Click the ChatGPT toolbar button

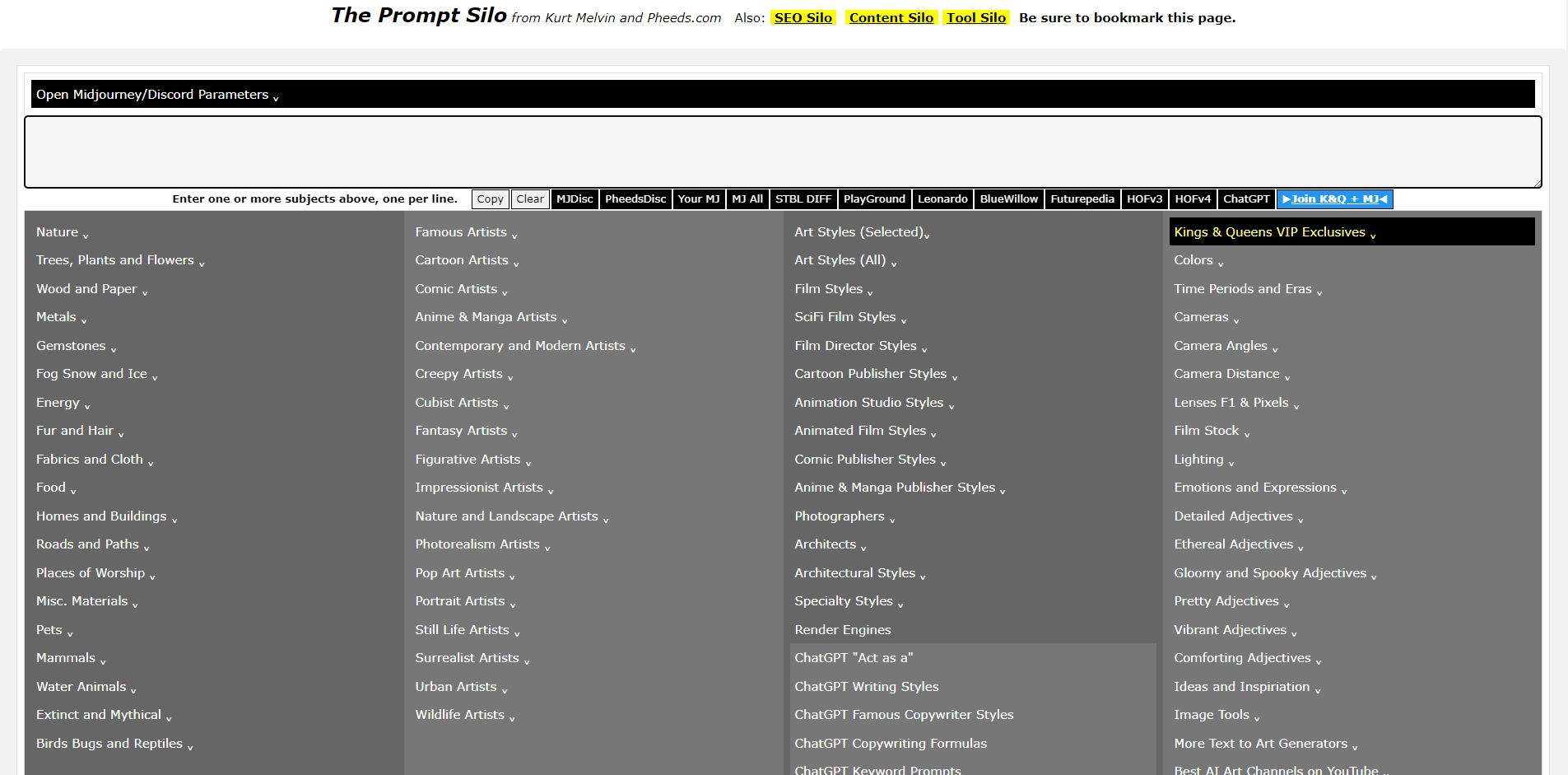[1245, 199]
